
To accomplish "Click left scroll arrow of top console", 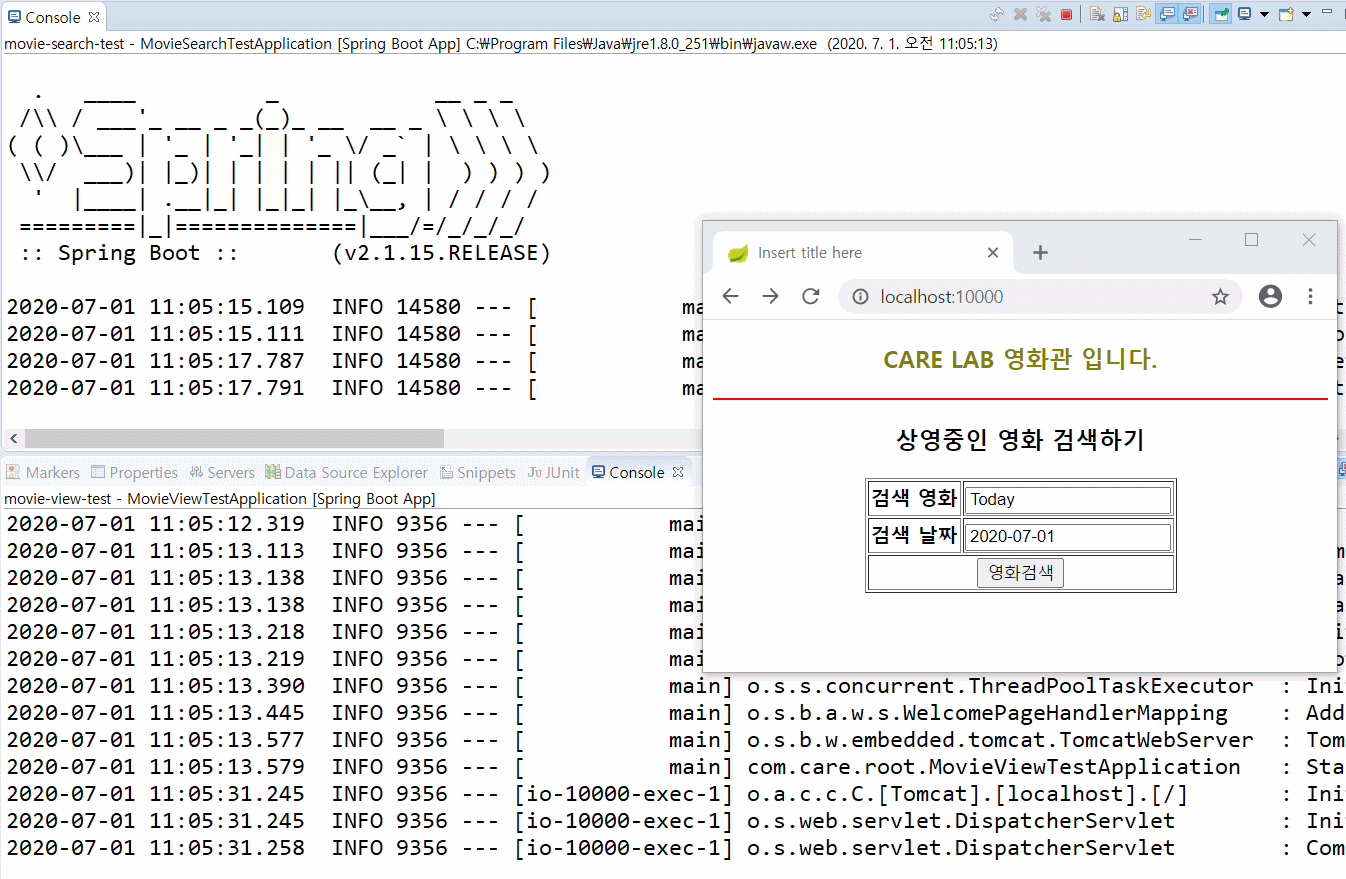I will pos(13,438).
